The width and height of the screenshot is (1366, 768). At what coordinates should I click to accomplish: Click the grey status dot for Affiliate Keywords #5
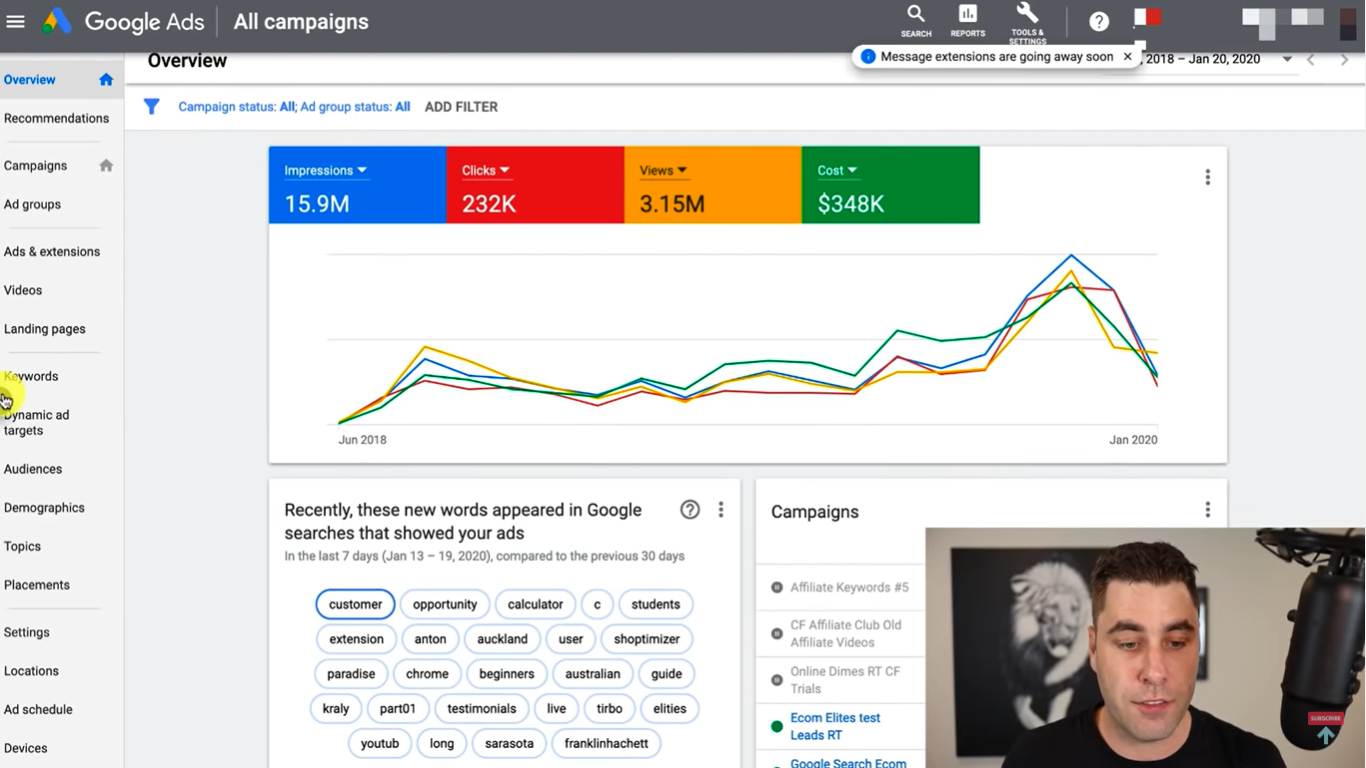pos(777,588)
